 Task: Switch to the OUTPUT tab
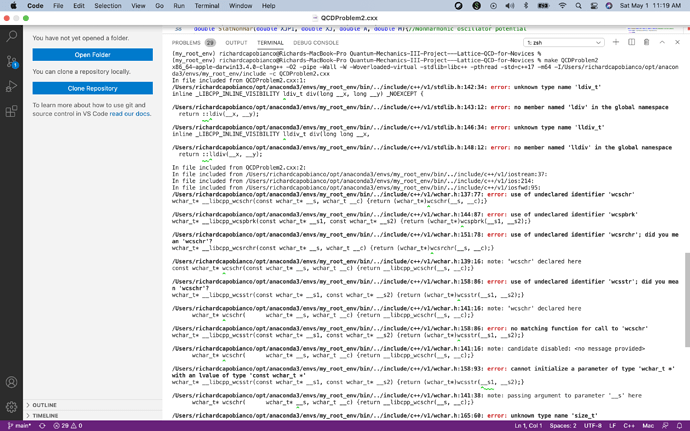click(x=236, y=43)
